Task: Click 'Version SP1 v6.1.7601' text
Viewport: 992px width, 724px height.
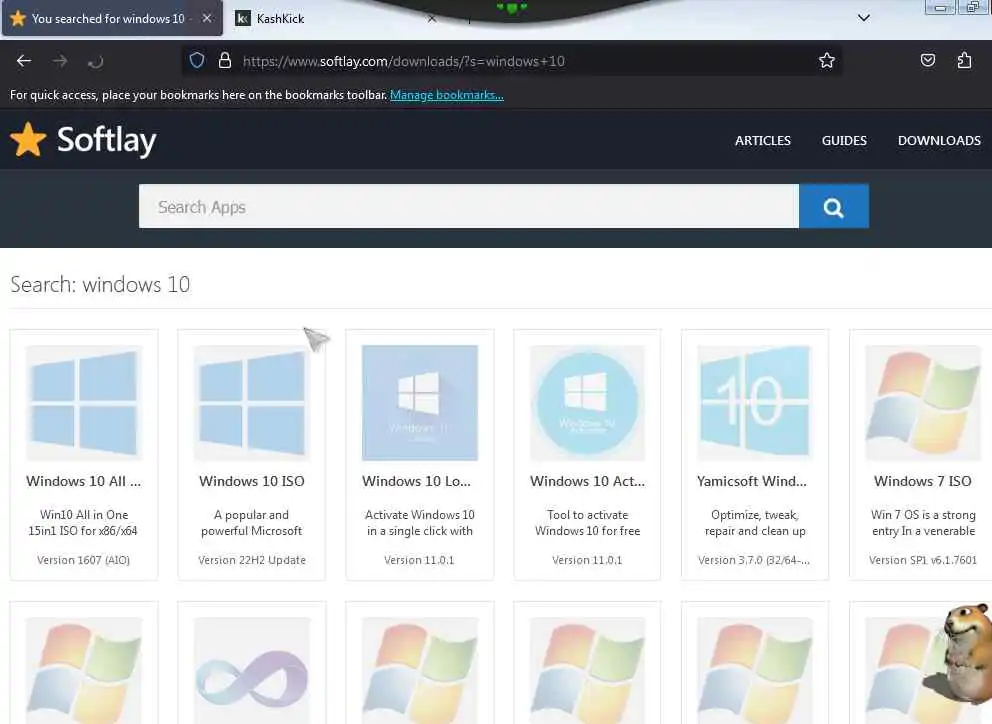Action: coord(922,560)
